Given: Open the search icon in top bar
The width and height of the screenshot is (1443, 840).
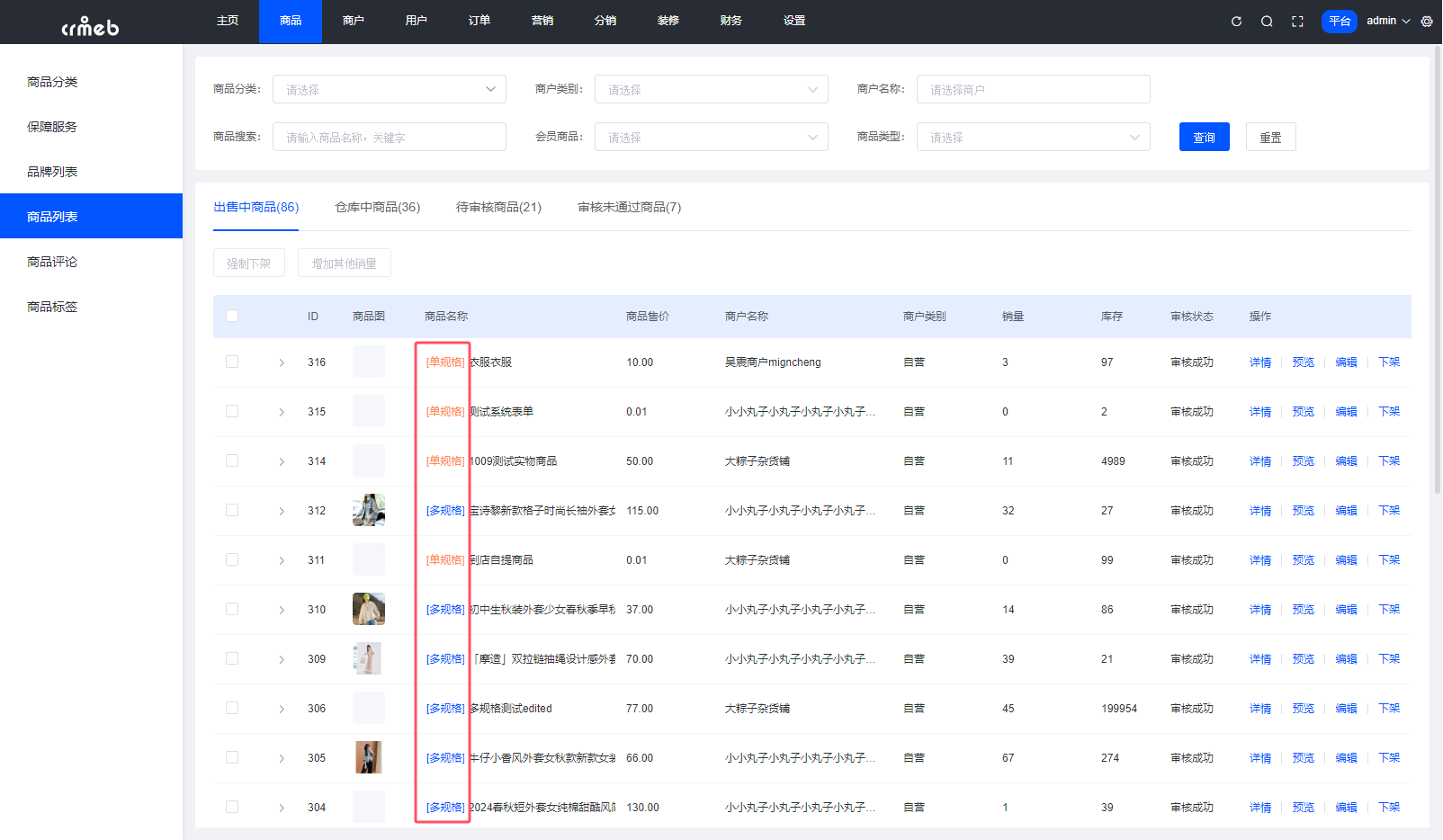Looking at the screenshot, I should [1267, 21].
